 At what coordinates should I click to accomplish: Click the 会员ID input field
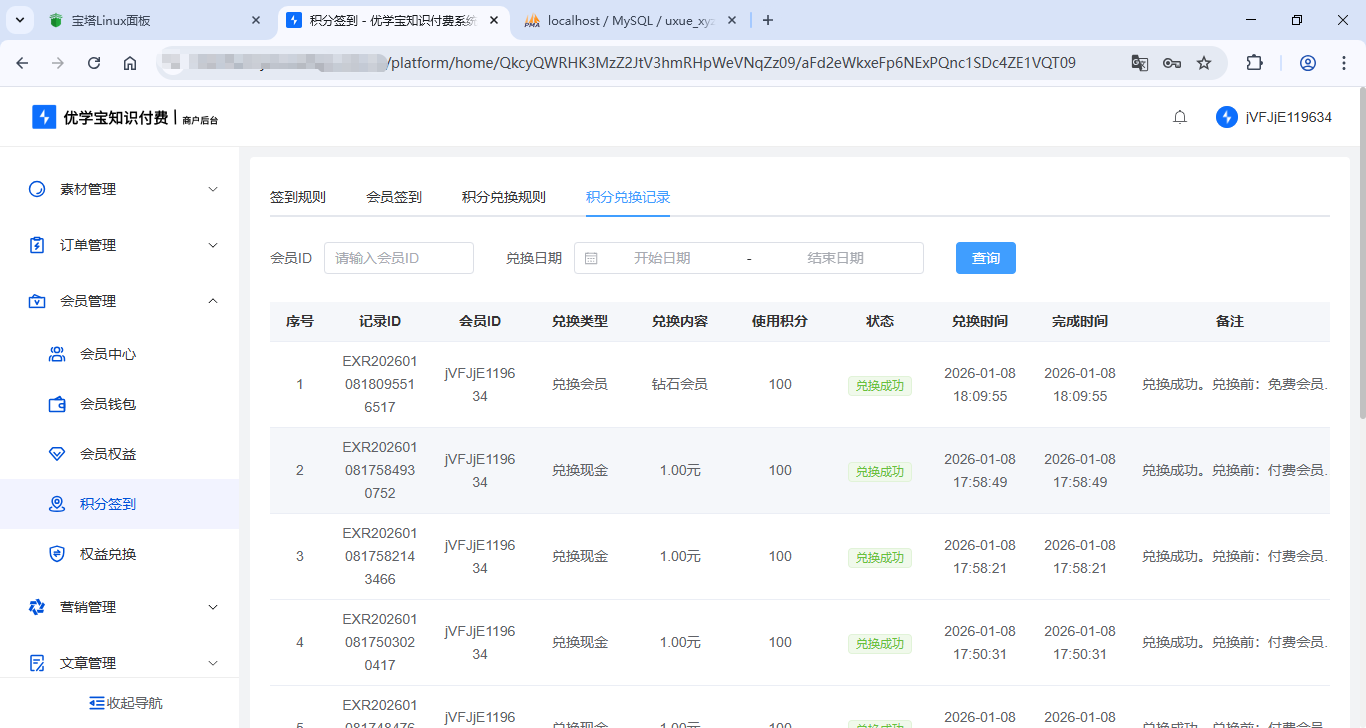click(398, 258)
